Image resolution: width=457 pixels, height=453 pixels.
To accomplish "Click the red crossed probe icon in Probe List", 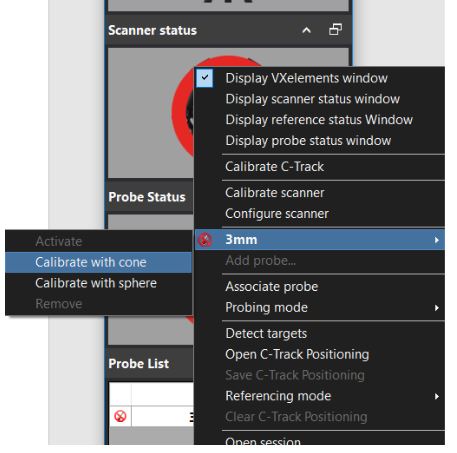I will [x=120, y=416].
